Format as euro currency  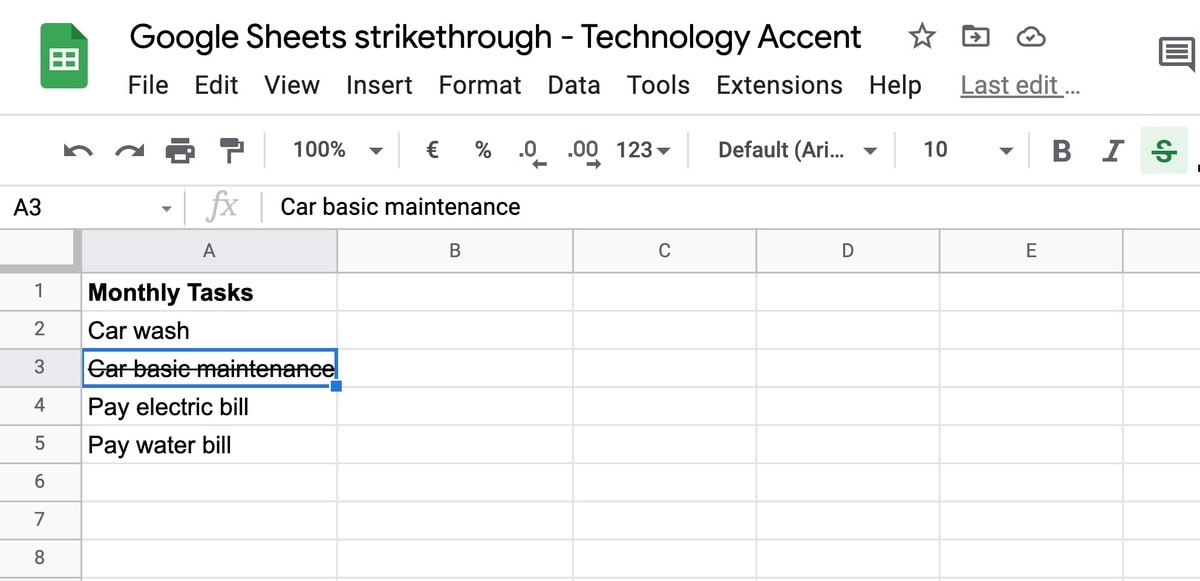pyautogui.click(x=433, y=150)
